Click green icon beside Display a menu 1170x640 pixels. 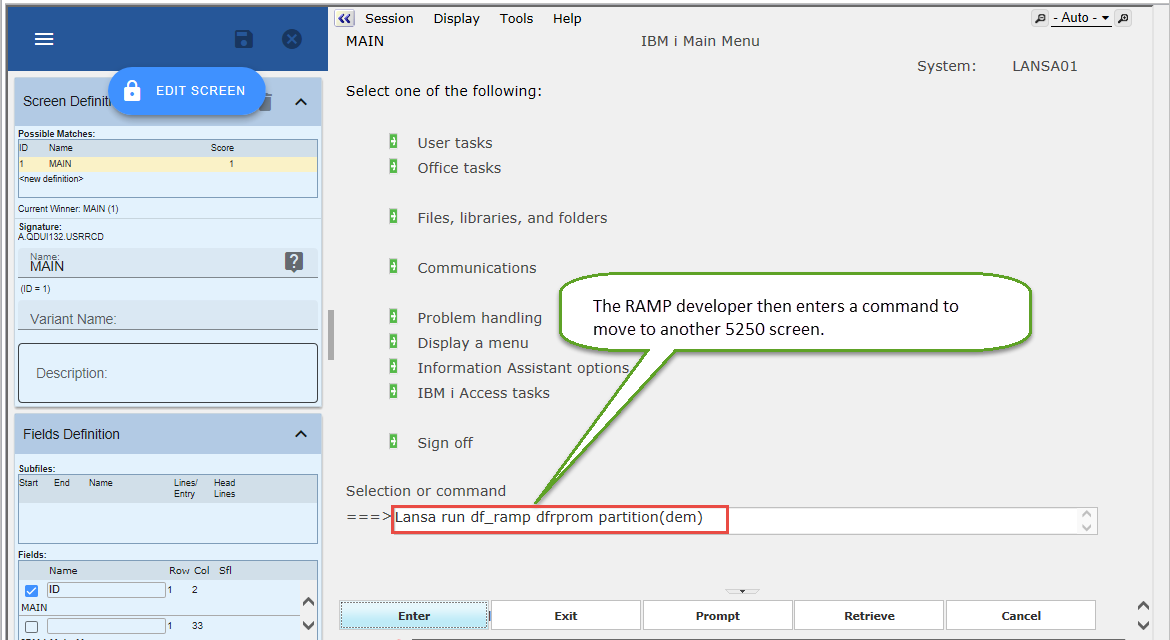393,341
